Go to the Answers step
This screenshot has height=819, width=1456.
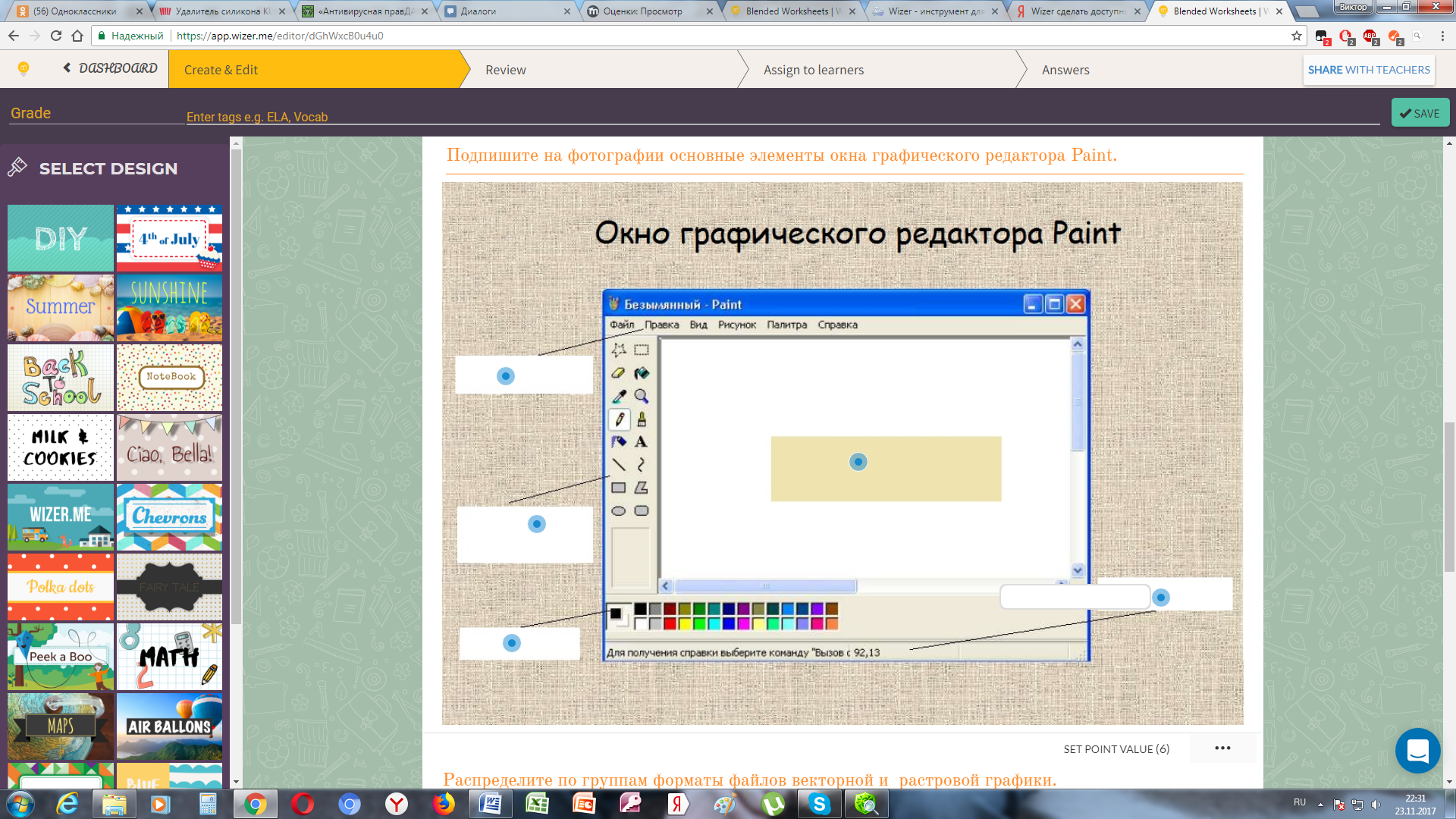[x=1065, y=70]
